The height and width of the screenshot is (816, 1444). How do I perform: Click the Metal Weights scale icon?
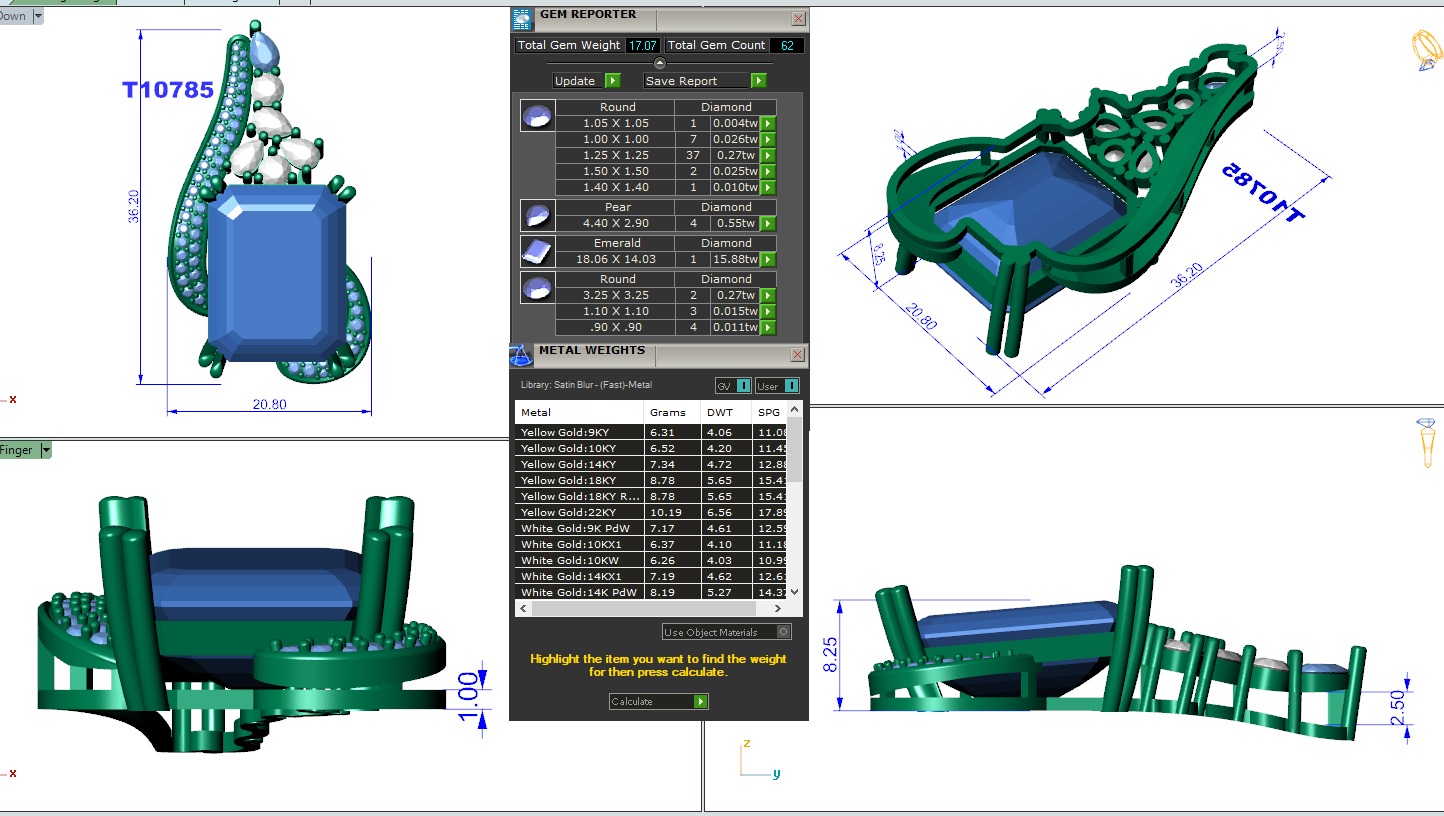tap(520, 355)
